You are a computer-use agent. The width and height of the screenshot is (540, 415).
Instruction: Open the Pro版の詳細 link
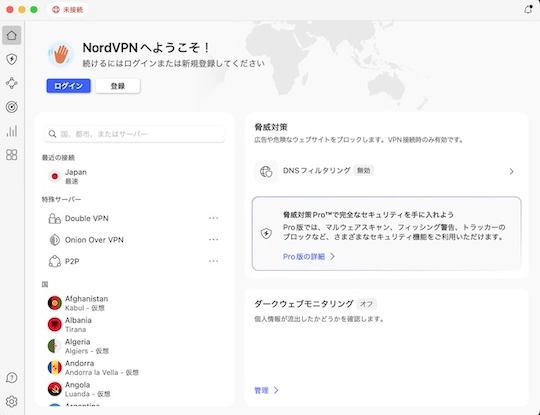tap(309, 257)
